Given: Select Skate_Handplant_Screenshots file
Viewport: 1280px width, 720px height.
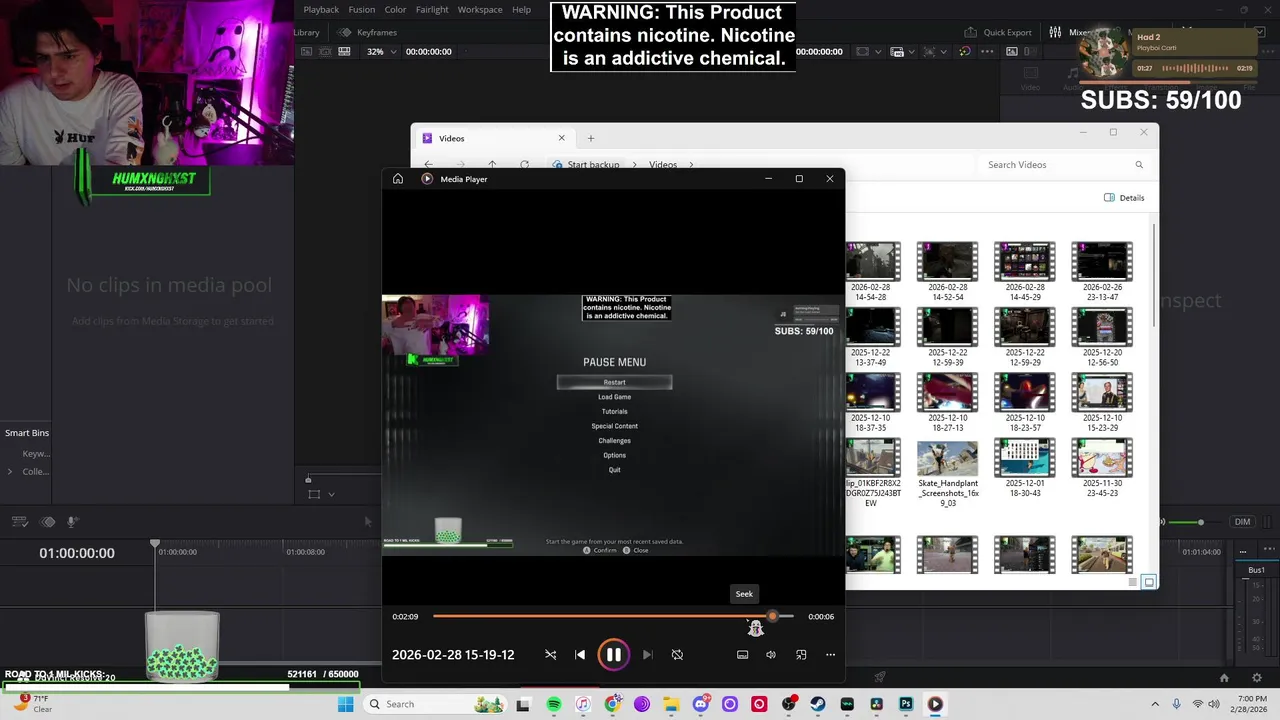Looking at the screenshot, I should (947, 474).
